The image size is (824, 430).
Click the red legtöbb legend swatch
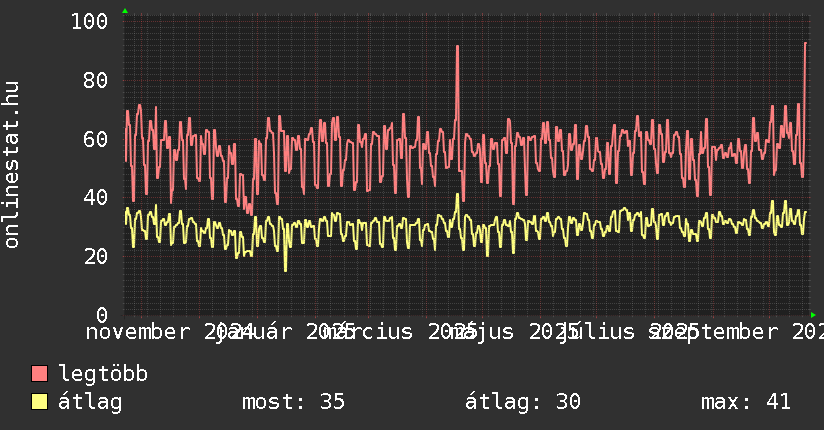pos(40,374)
